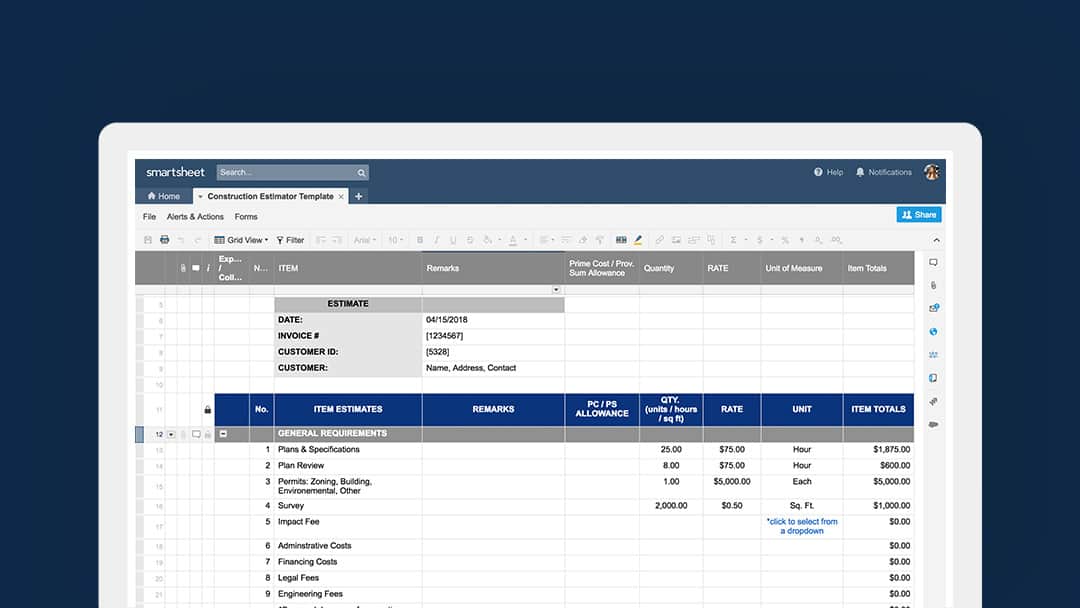Viewport: 1080px width, 608px height.
Task: Open comments panel in right sidebar
Action: [933, 263]
